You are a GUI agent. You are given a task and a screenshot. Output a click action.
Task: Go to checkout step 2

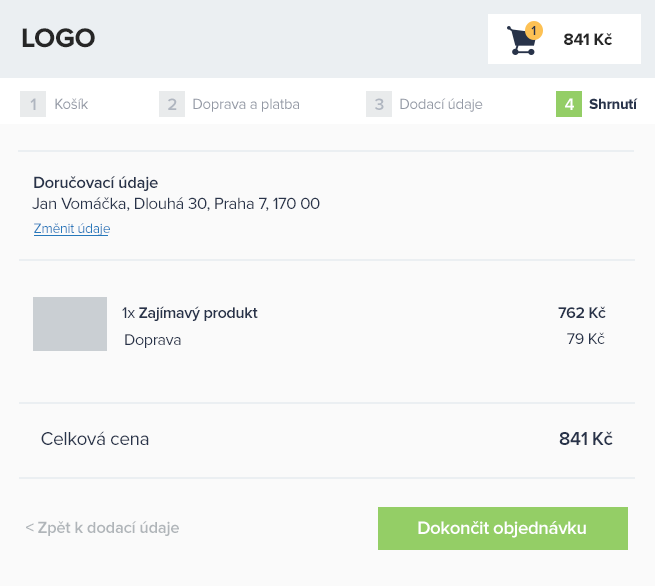(265, 104)
